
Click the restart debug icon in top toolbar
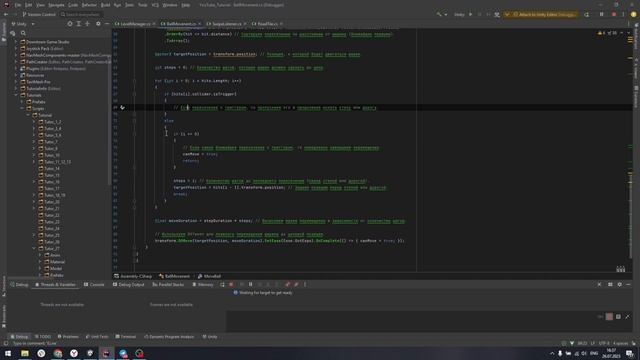pyautogui.click(x=587, y=14)
